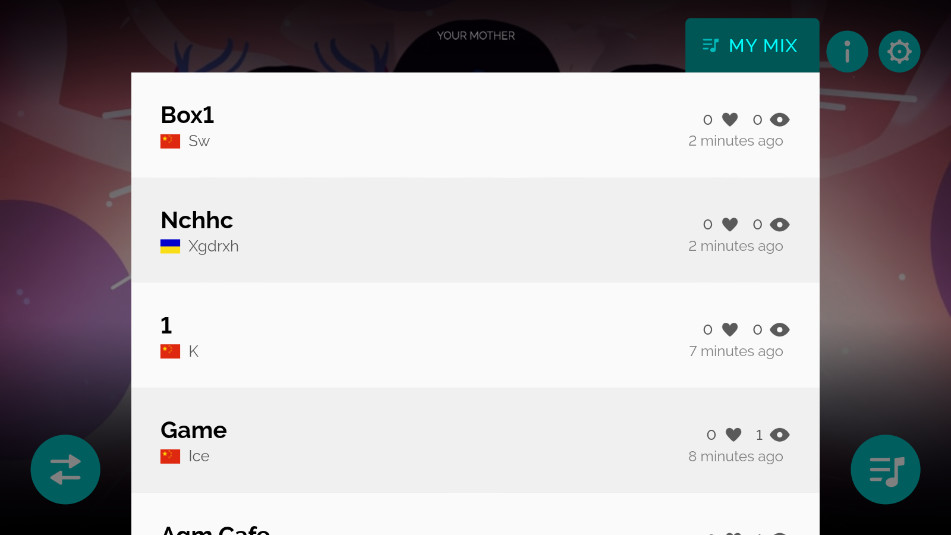Image resolution: width=951 pixels, height=535 pixels.
Task: Click the swap arrows round button
Action: (66, 469)
